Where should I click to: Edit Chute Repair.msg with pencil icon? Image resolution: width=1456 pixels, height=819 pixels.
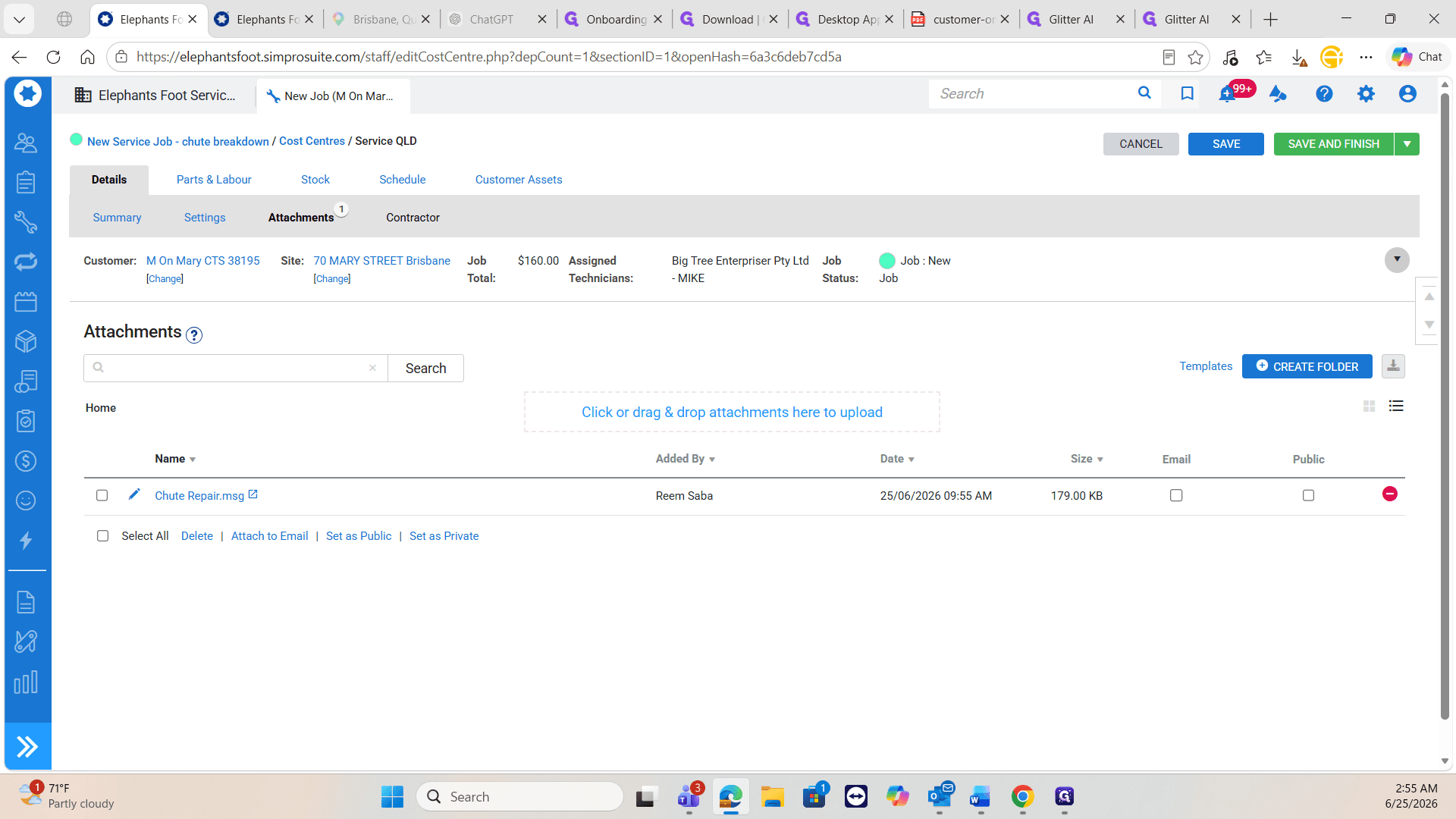pos(134,494)
